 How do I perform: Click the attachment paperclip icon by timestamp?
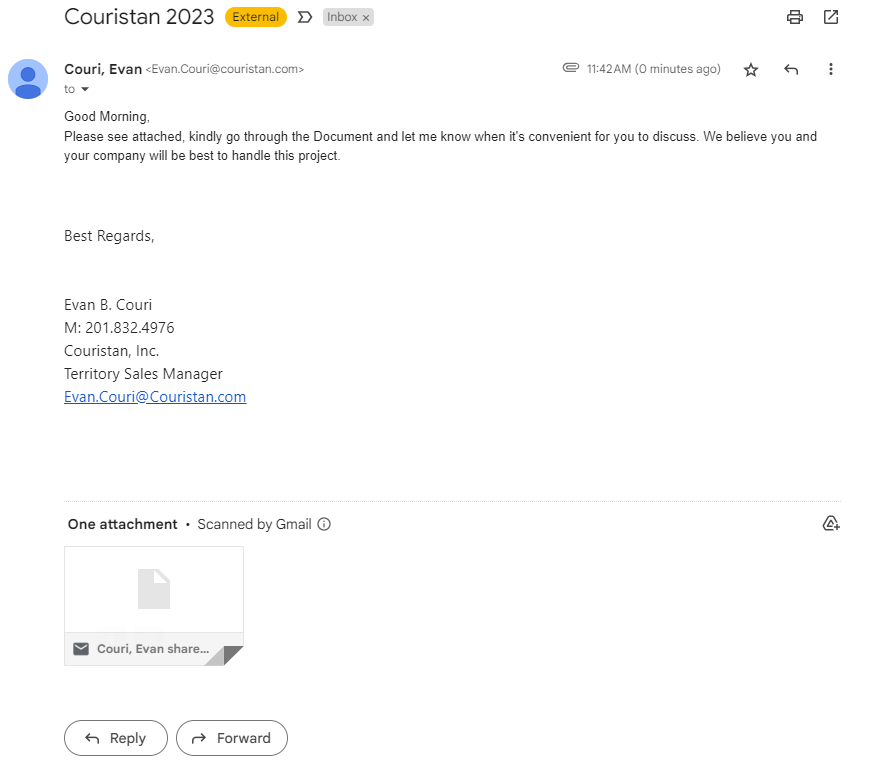[570, 68]
